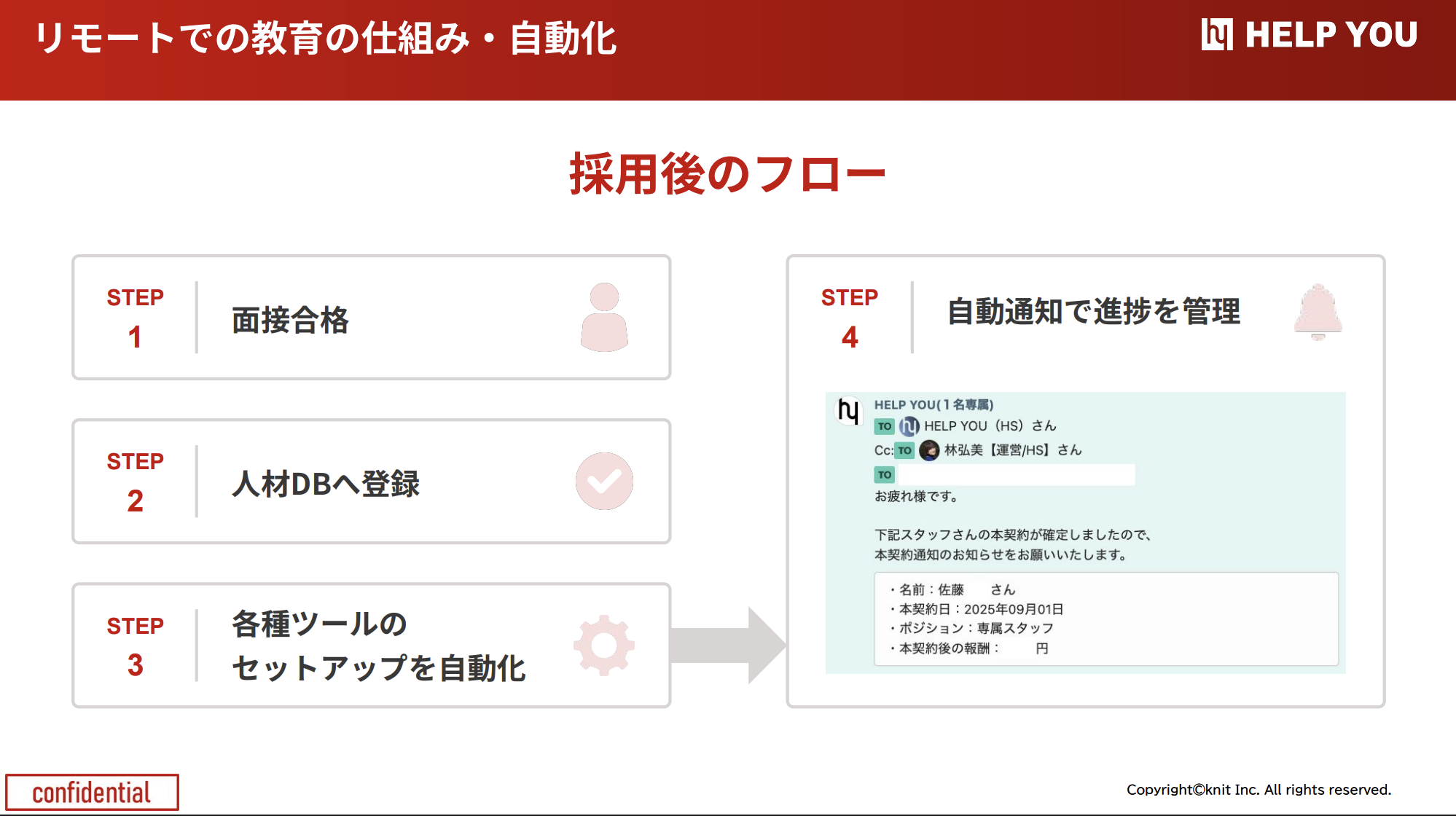1456x816 pixels.
Task: Click the TO badge next to Cc:
Action: (904, 450)
